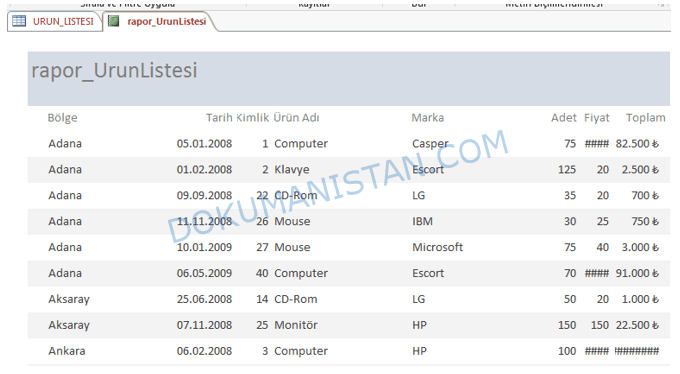Click the Casper brand cell

coord(430,144)
